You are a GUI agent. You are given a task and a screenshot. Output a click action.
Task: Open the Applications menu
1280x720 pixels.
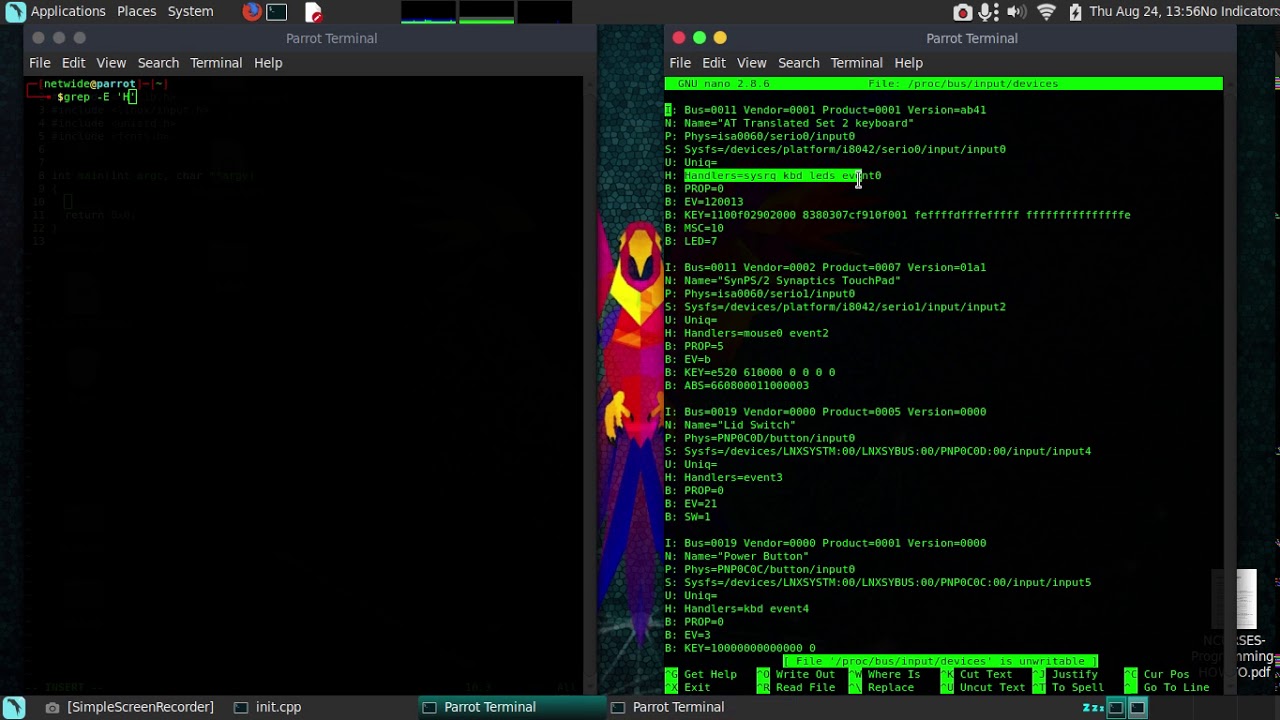[x=68, y=11]
